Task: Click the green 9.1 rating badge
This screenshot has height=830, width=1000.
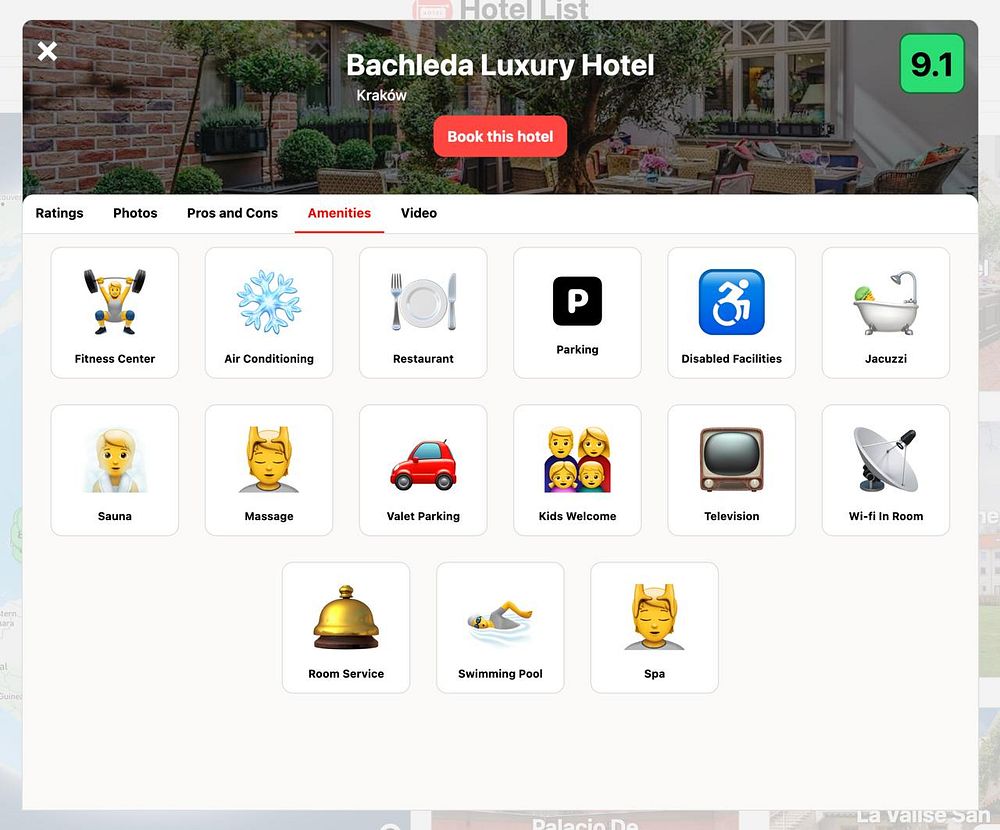Action: point(932,64)
